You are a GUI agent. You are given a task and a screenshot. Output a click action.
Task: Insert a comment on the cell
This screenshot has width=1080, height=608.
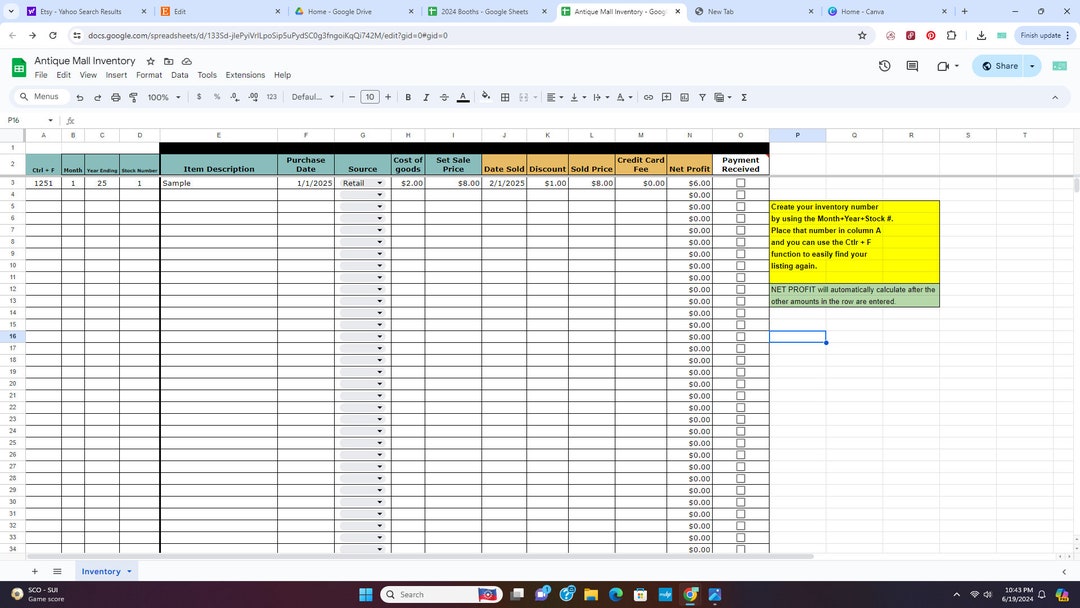(x=667, y=97)
